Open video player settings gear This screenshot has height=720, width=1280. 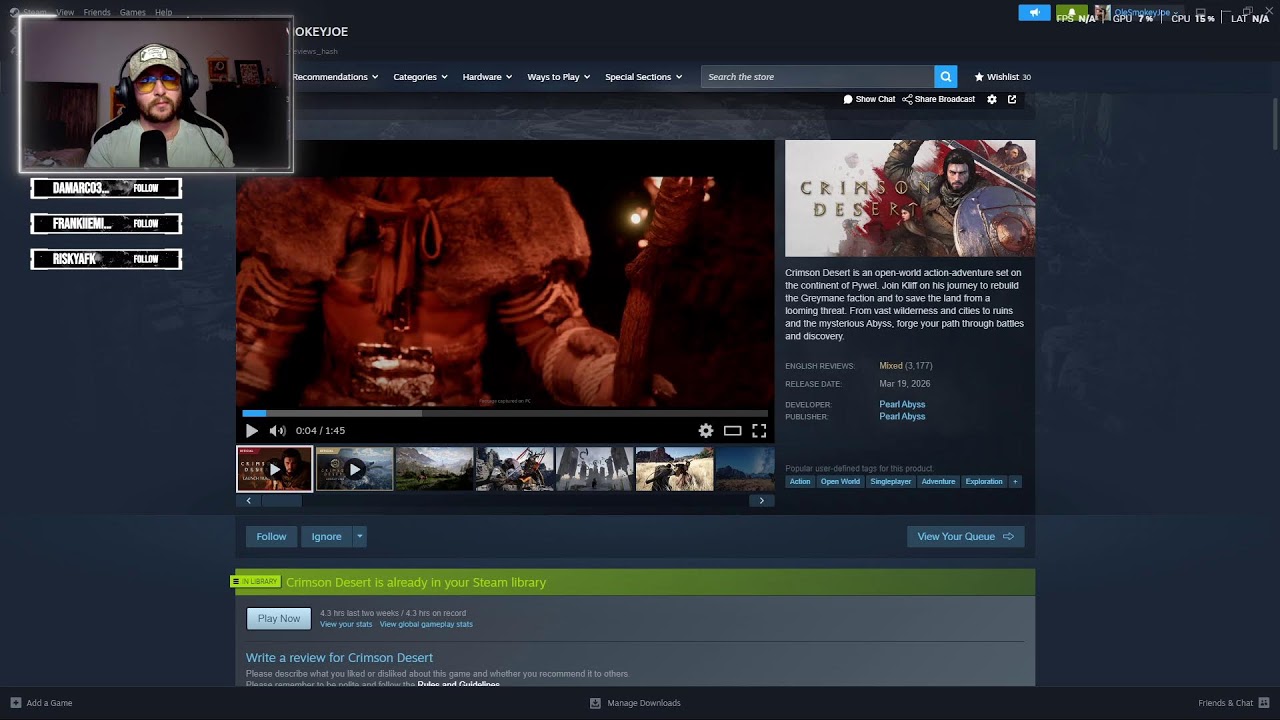click(x=706, y=431)
